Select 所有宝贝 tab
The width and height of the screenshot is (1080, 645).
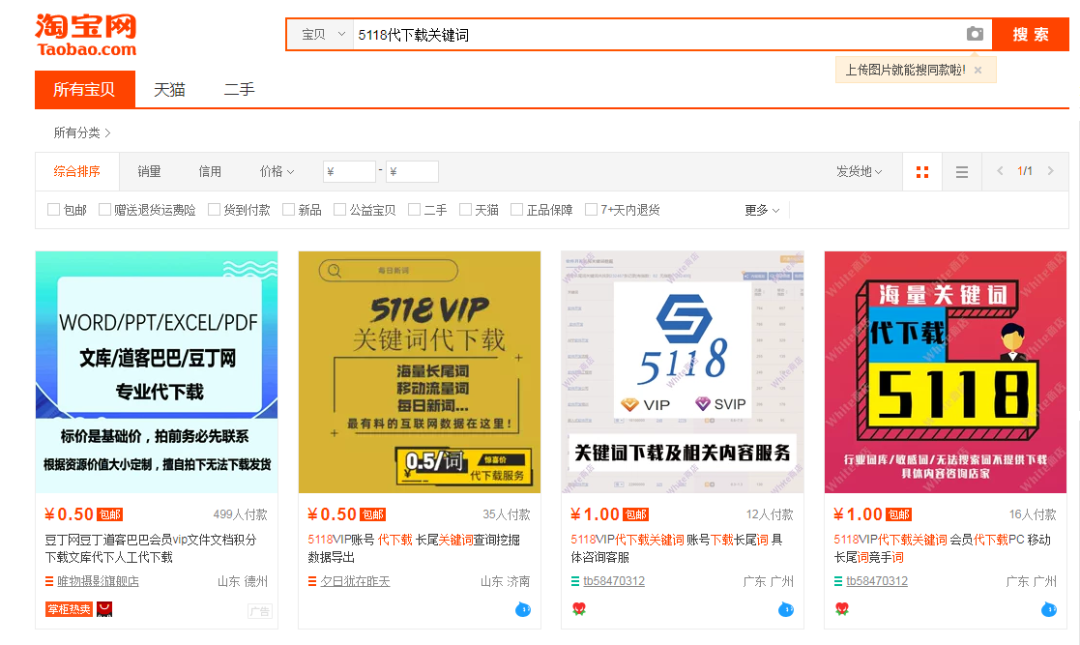tap(85, 90)
